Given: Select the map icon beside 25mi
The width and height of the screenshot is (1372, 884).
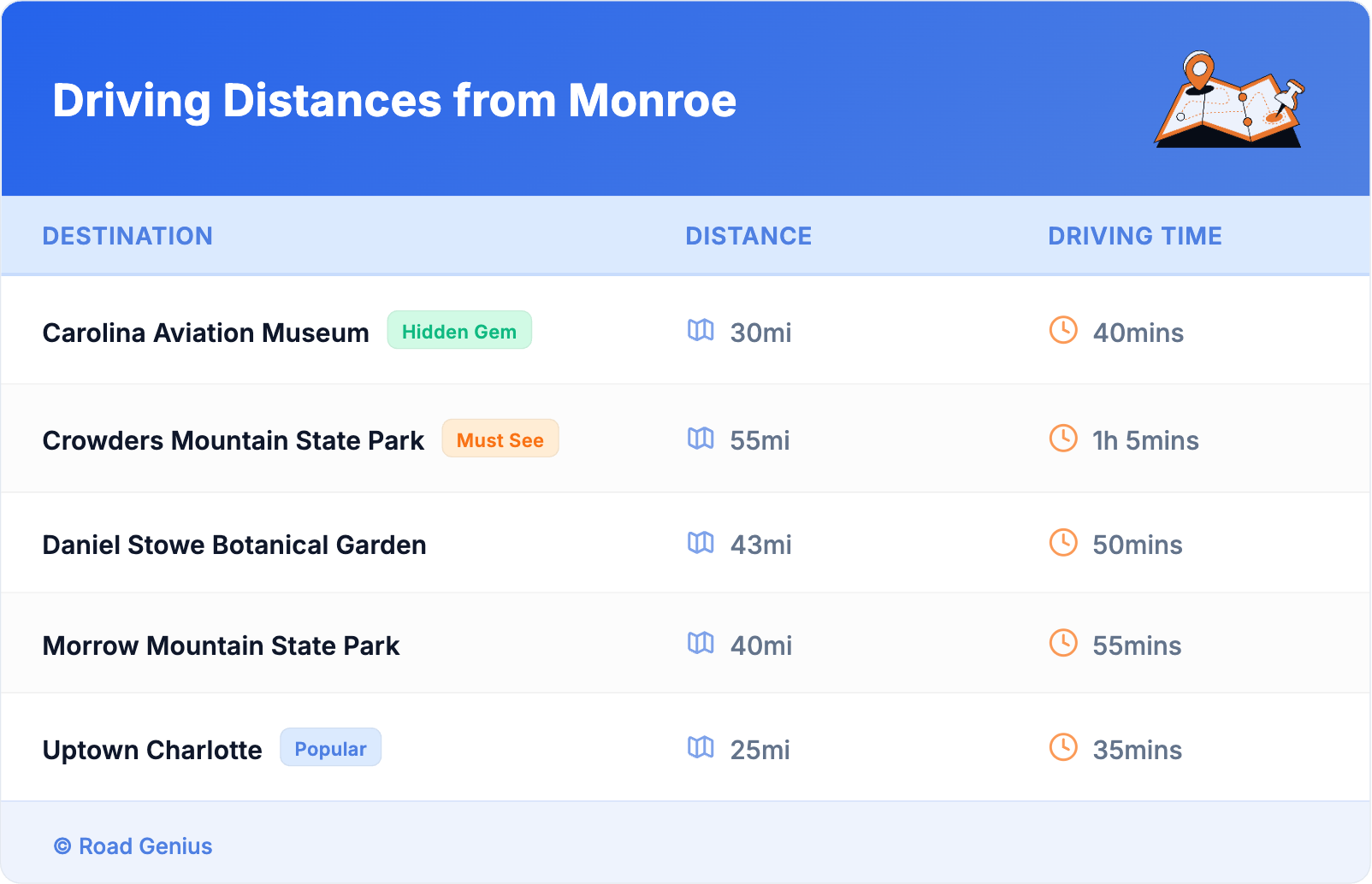Looking at the screenshot, I should 701,748.
